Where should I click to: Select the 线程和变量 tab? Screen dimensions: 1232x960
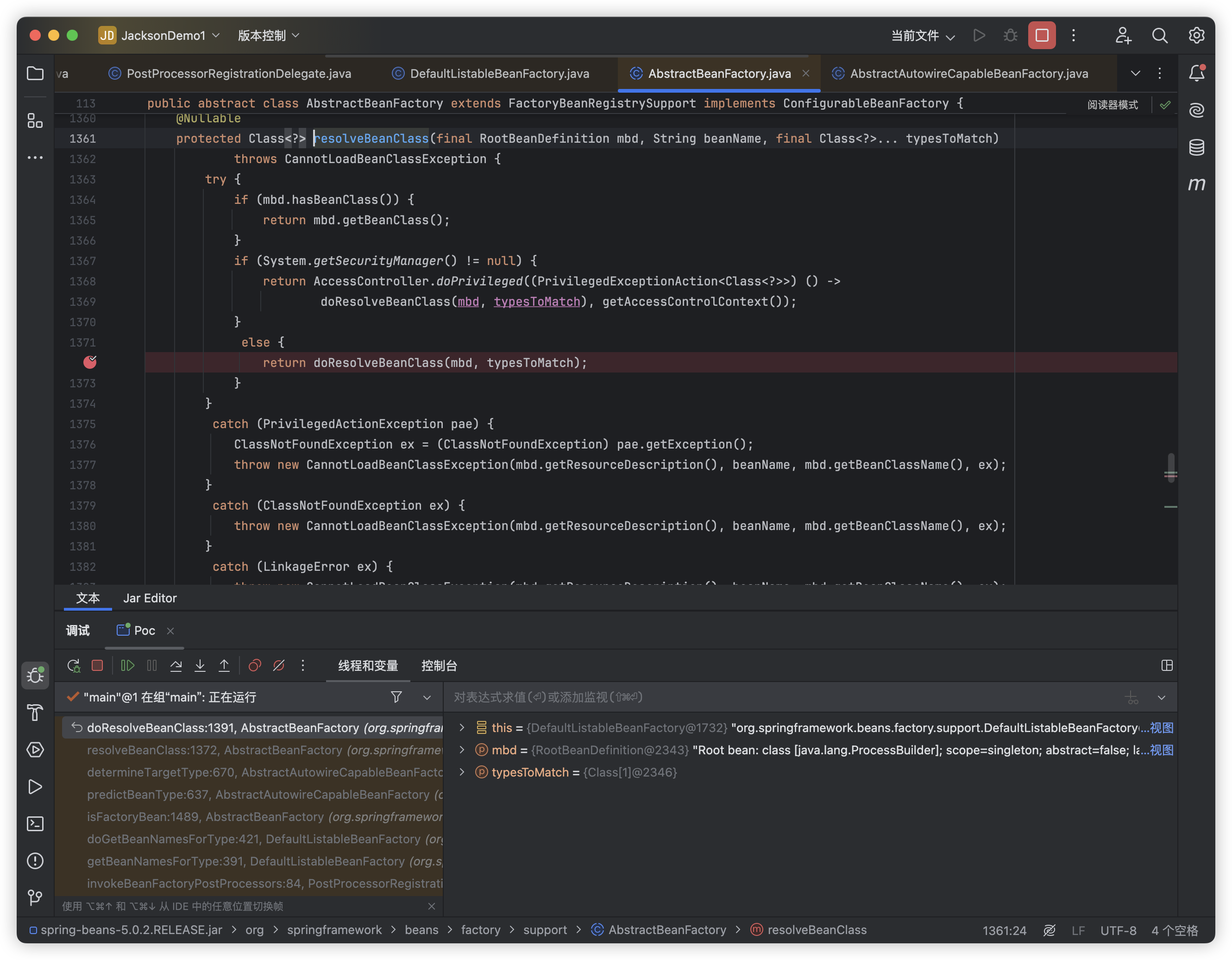coord(368,666)
